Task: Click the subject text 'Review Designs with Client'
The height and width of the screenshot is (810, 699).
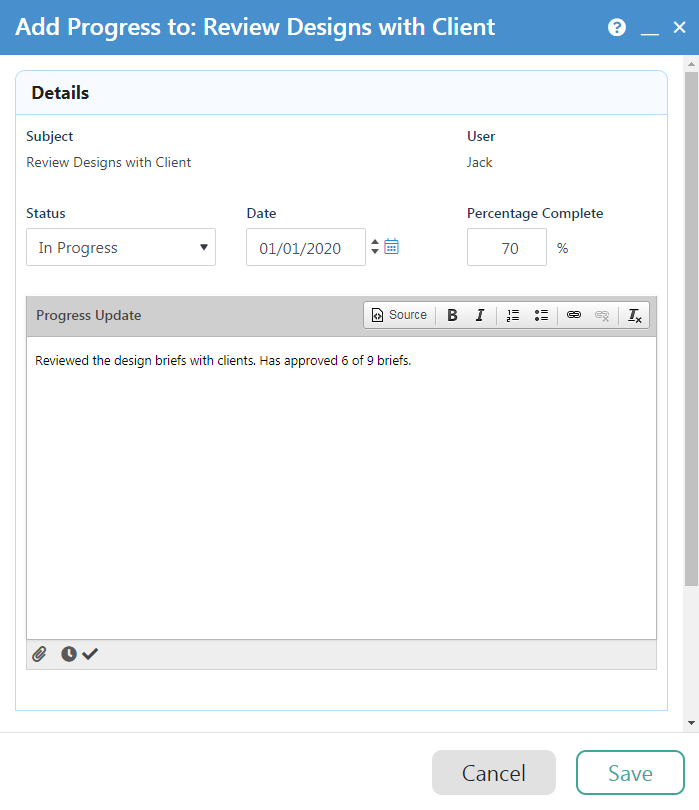Action: pos(108,162)
